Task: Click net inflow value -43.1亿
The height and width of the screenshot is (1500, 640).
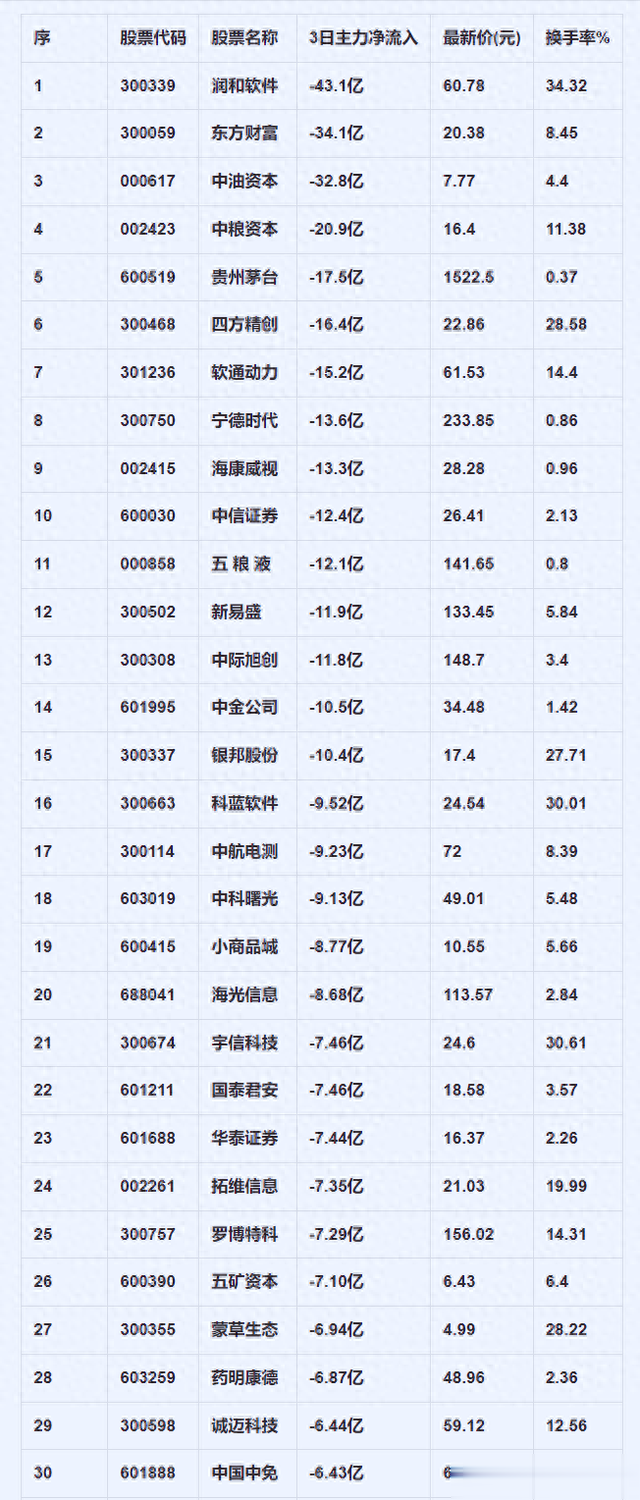Action: click(x=336, y=86)
